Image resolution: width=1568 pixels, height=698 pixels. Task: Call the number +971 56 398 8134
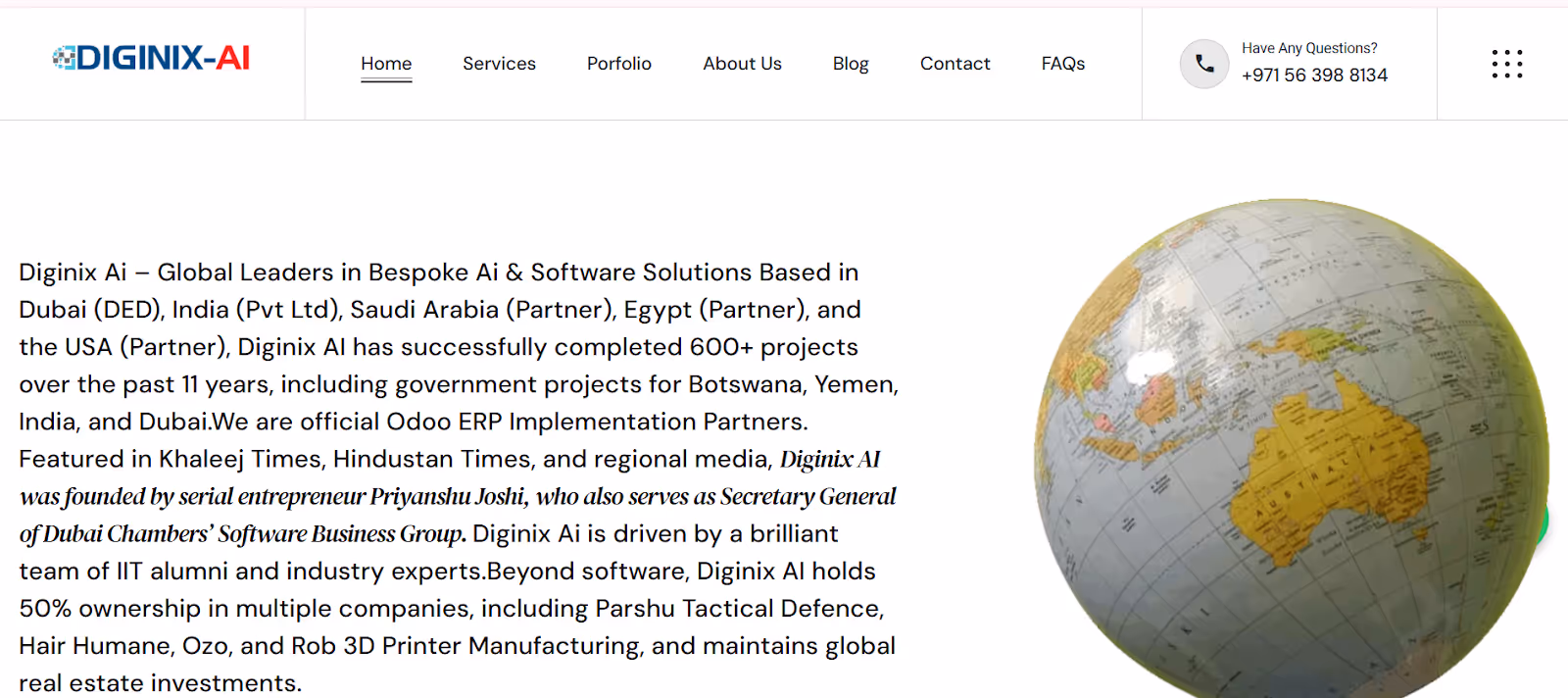tap(1314, 75)
